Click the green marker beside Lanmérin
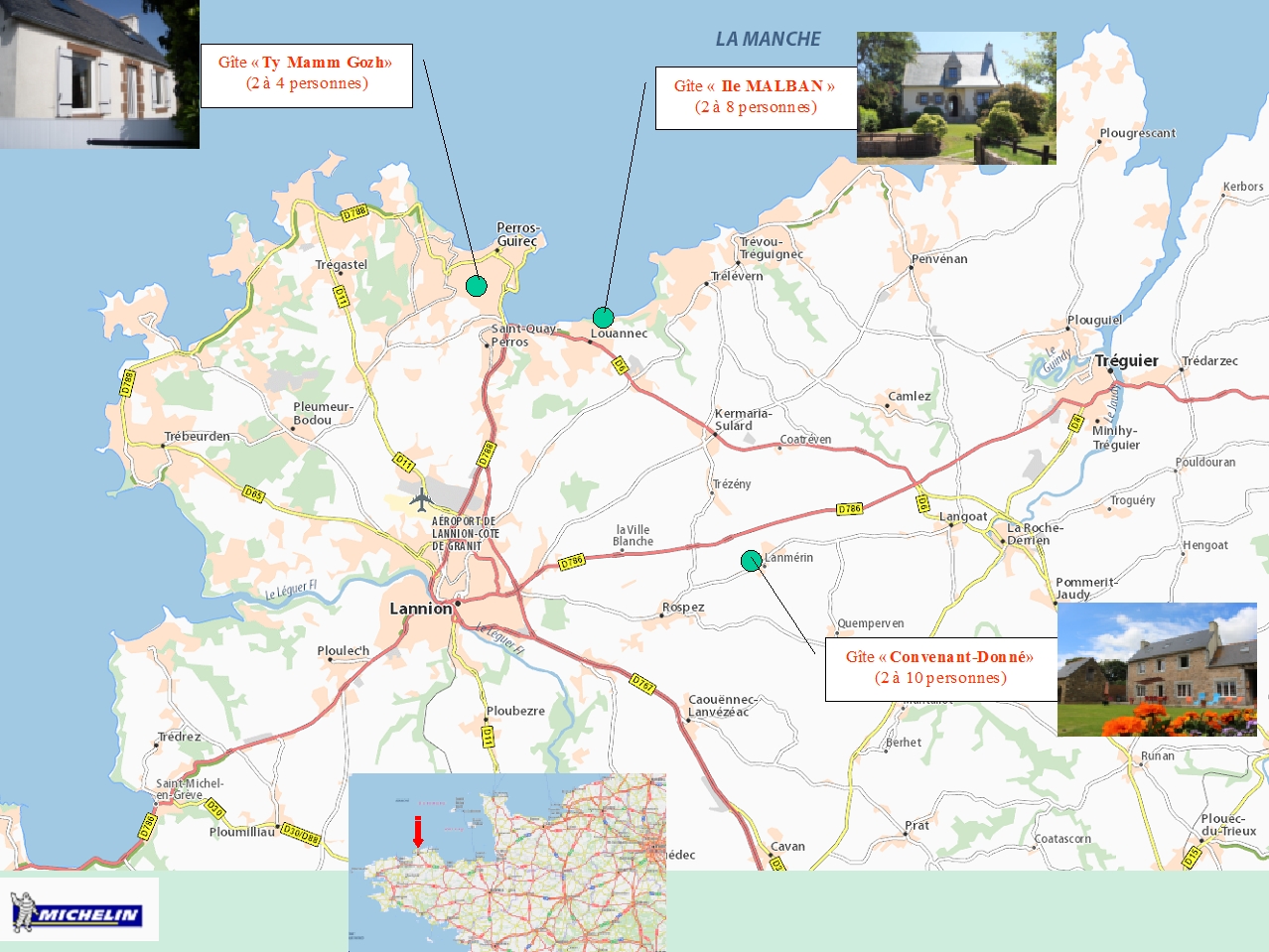The height and width of the screenshot is (952, 1269). tap(751, 561)
